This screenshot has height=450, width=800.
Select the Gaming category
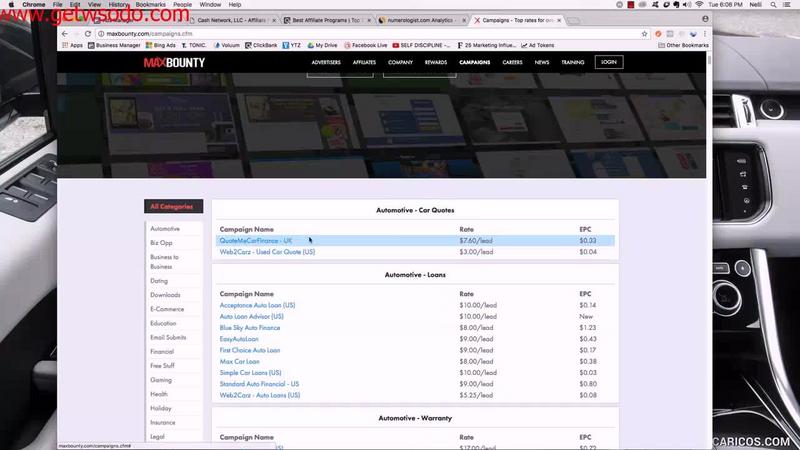(161, 380)
